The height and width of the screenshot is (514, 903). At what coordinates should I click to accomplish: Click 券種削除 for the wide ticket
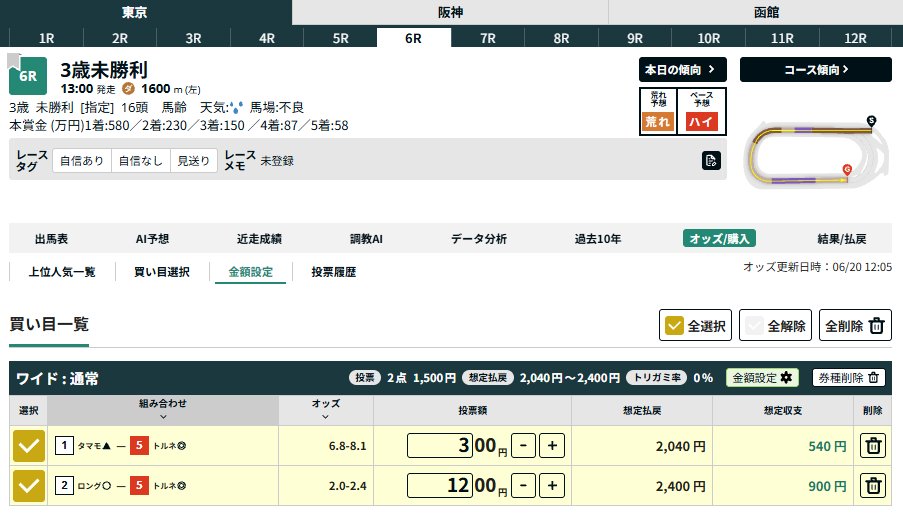[848, 378]
